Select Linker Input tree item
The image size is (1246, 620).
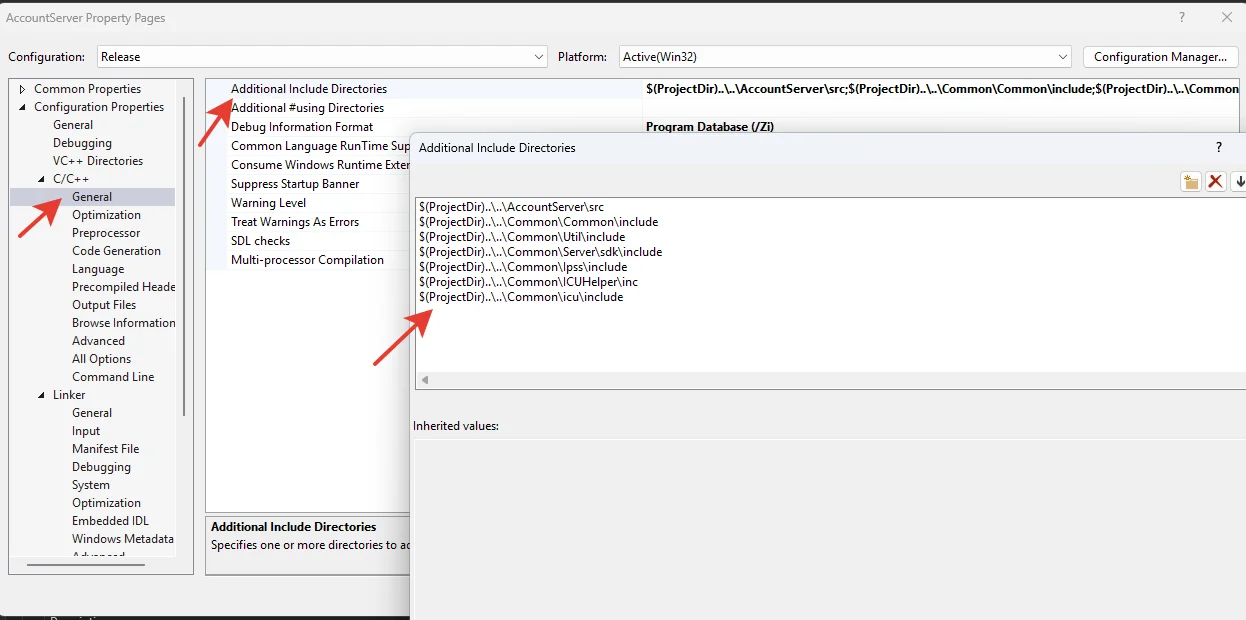86,431
